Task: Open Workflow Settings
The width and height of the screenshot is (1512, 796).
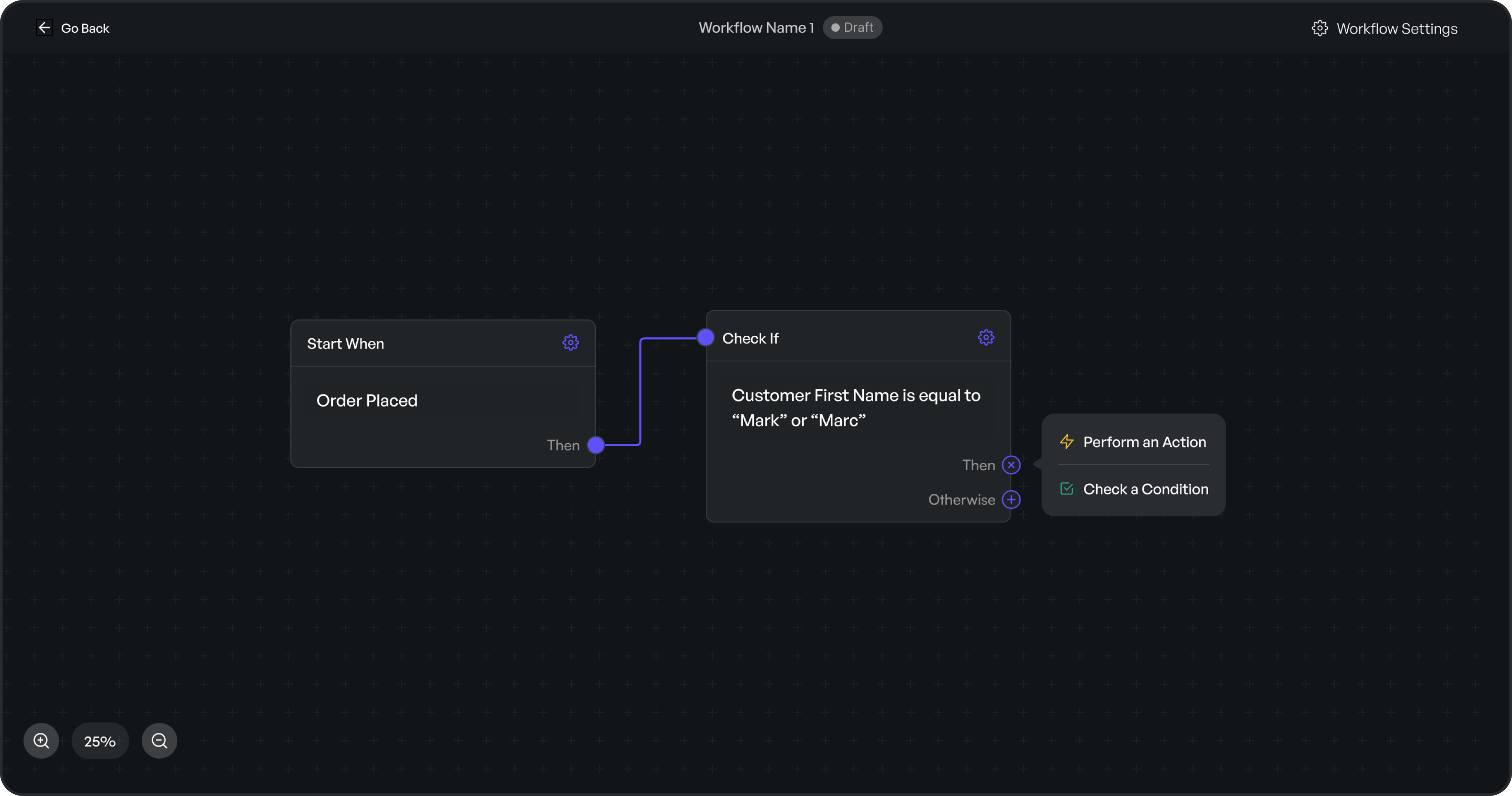Action: point(1397,29)
